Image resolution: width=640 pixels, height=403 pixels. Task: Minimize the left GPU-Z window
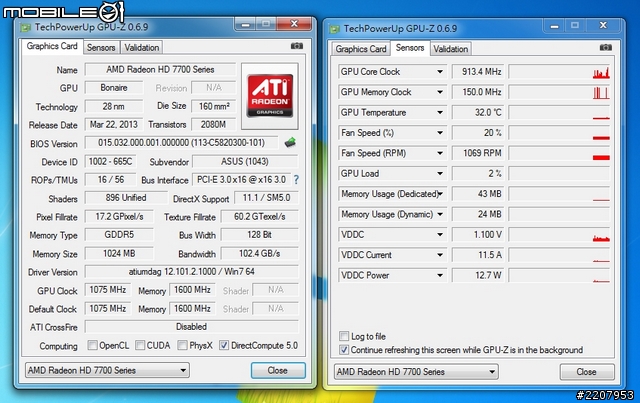pos(245,24)
